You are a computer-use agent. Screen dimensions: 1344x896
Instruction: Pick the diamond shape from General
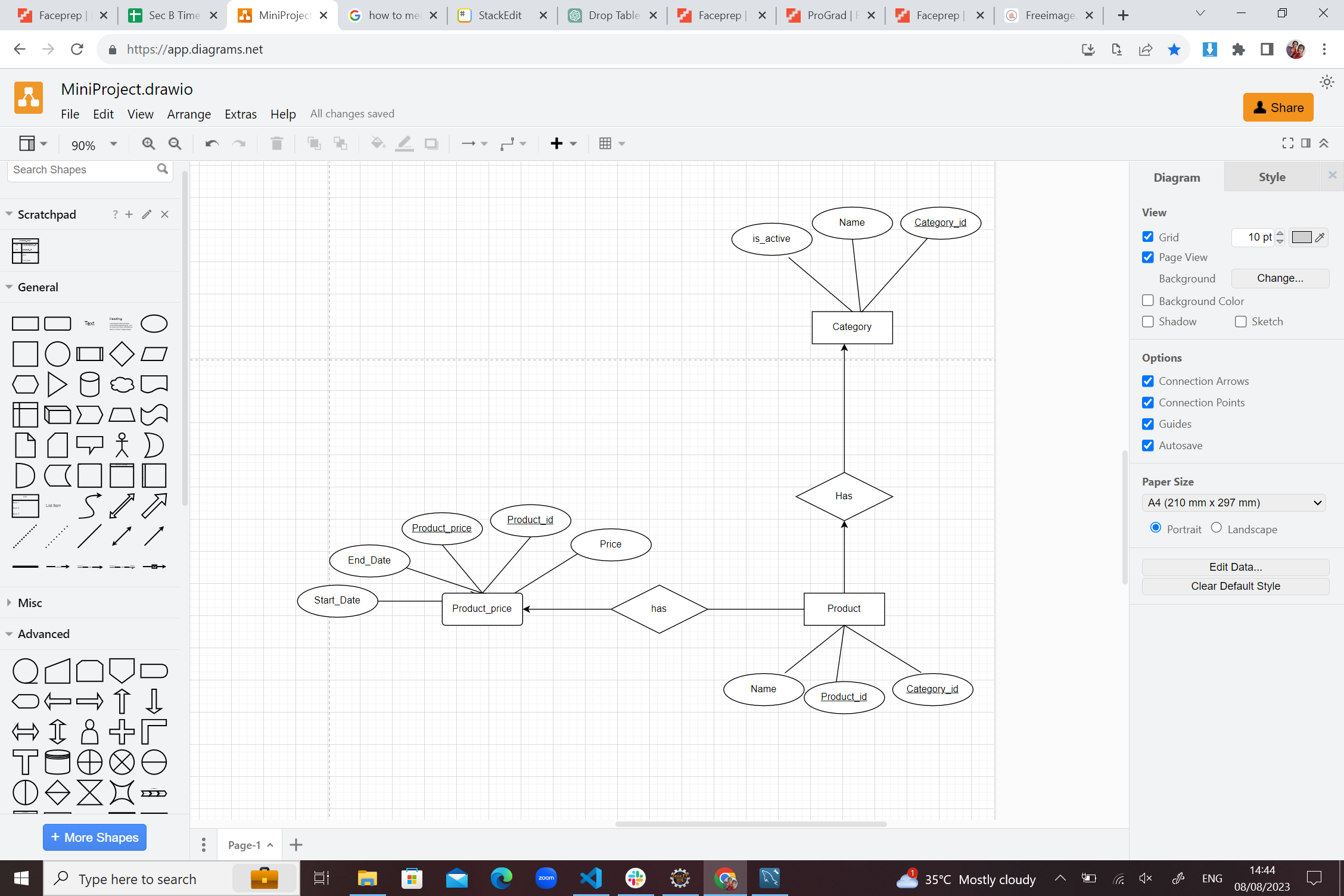pos(122,354)
